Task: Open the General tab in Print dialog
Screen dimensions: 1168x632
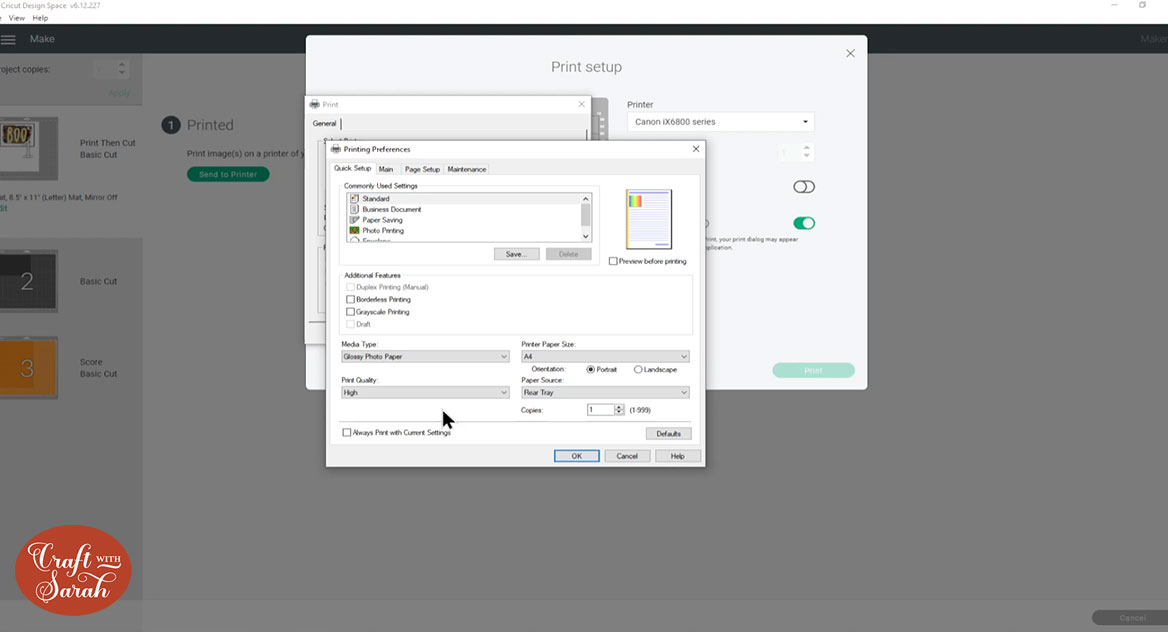Action: click(x=325, y=124)
